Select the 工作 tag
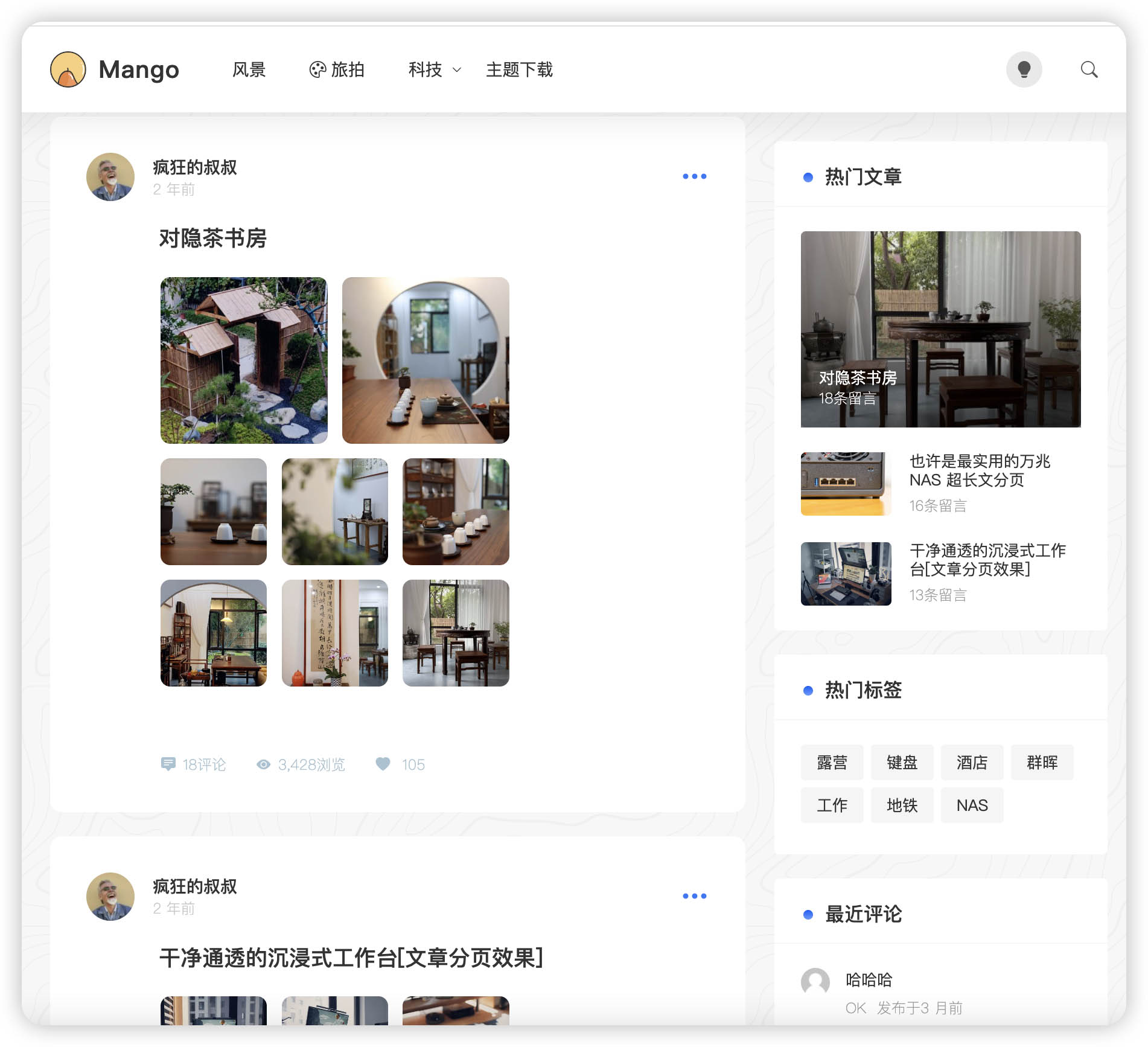Viewport: 1148px width, 1047px height. pos(832,805)
